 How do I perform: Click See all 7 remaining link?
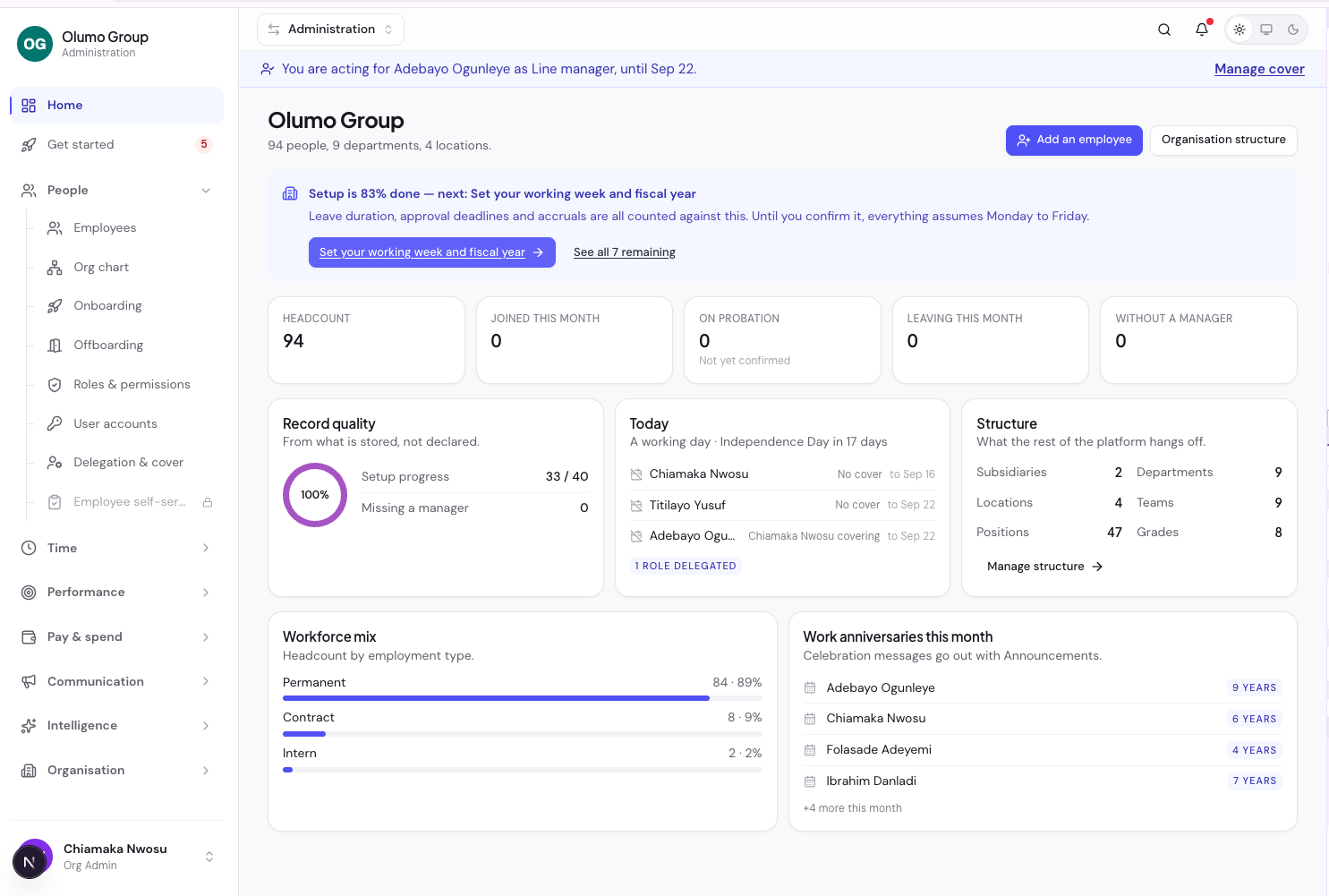click(625, 252)
